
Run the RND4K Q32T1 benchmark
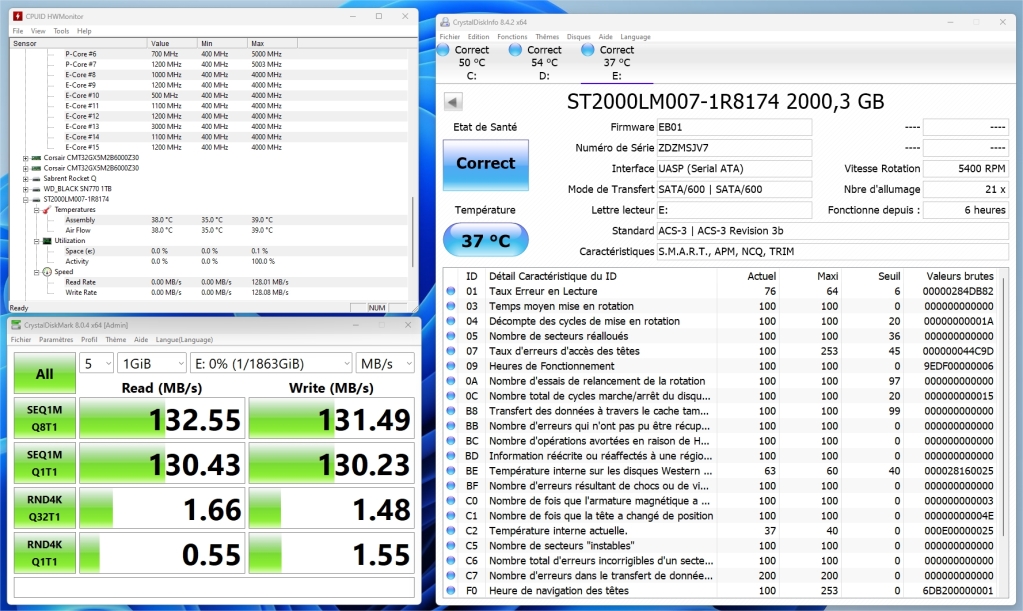pos(44,508)
